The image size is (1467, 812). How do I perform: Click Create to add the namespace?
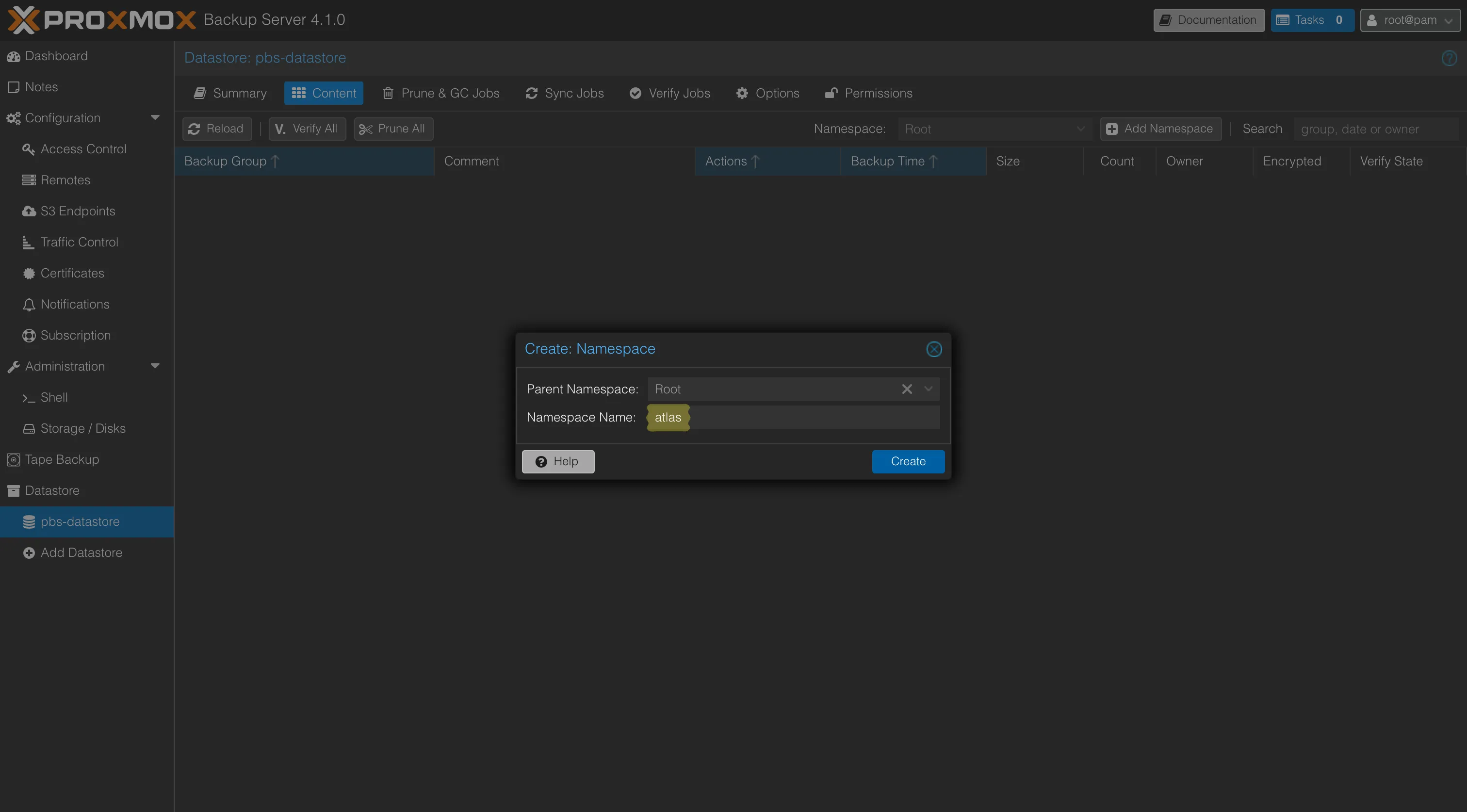coord(908,461)
